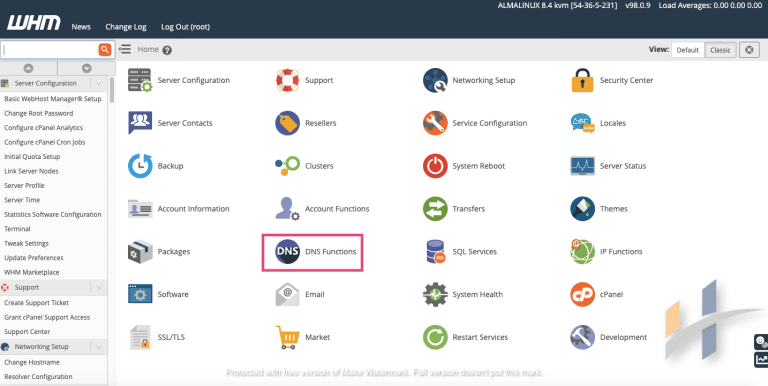This screenshot has height=386, width=768.
Task: Click the System Health gear icon
Action: point(435,294)
